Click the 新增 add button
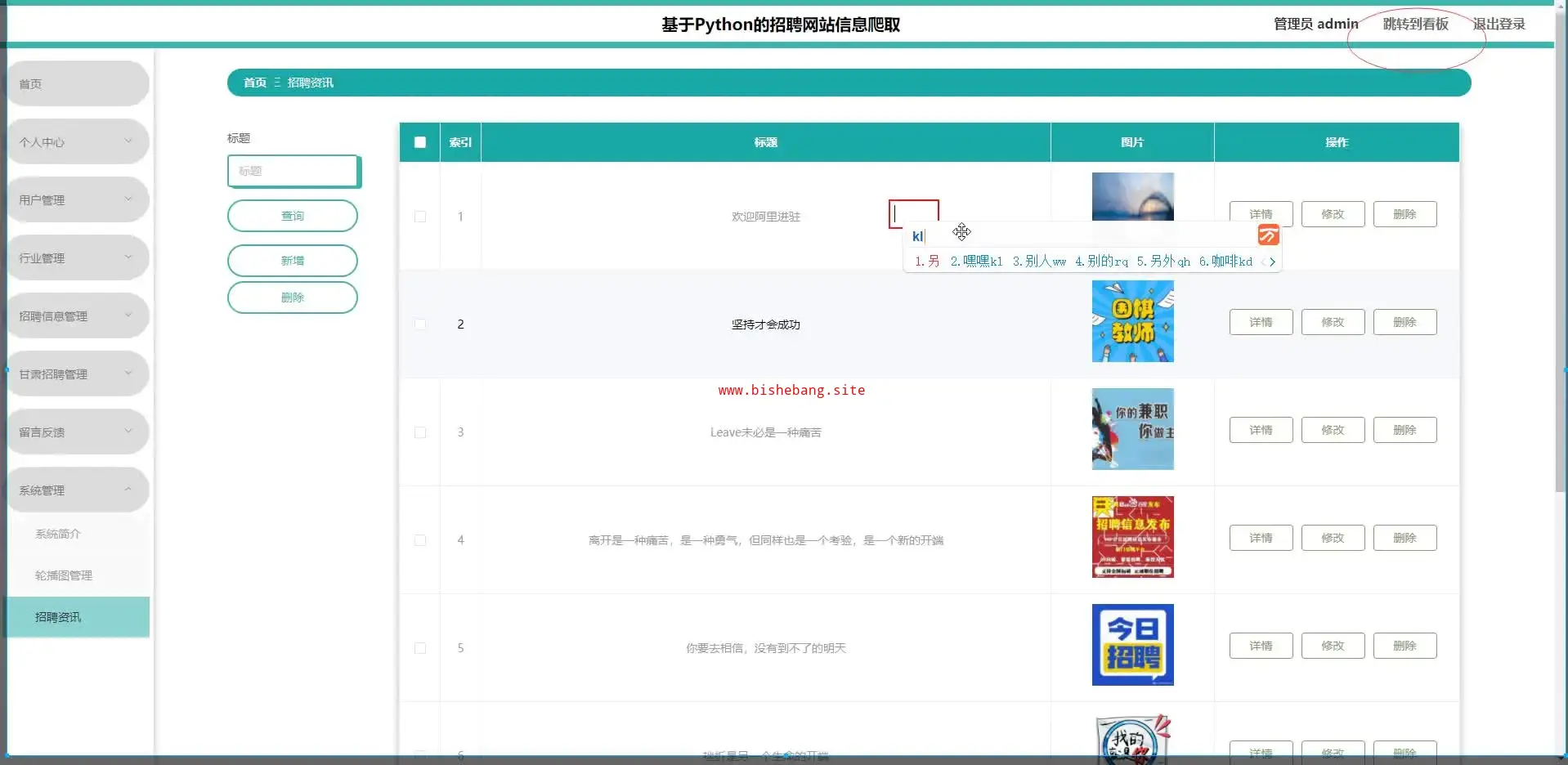Viewport: 1568px width, 765px height. tap(293, 261)
